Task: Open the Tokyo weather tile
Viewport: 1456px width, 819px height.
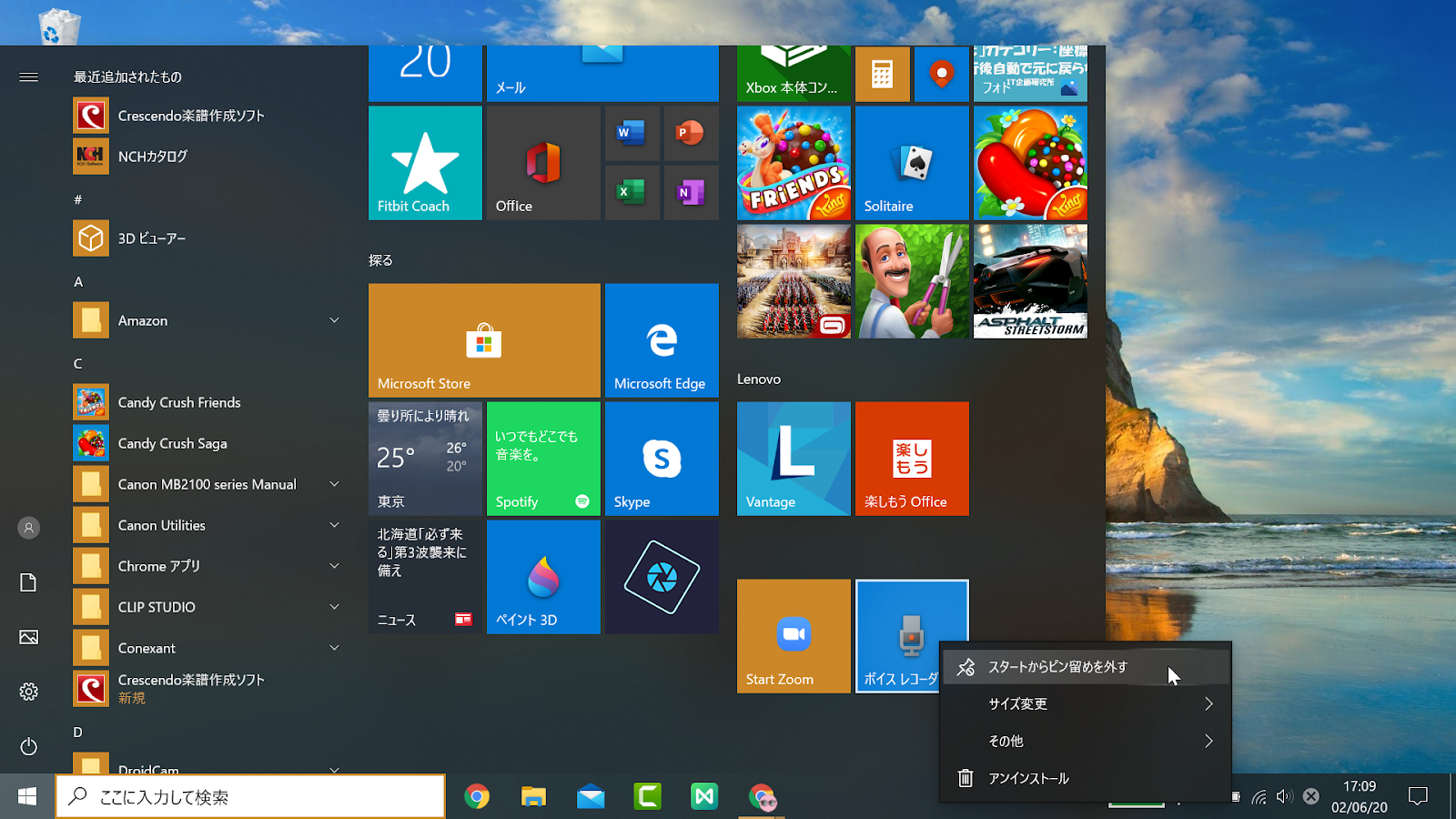Action: tap(425, 459)
